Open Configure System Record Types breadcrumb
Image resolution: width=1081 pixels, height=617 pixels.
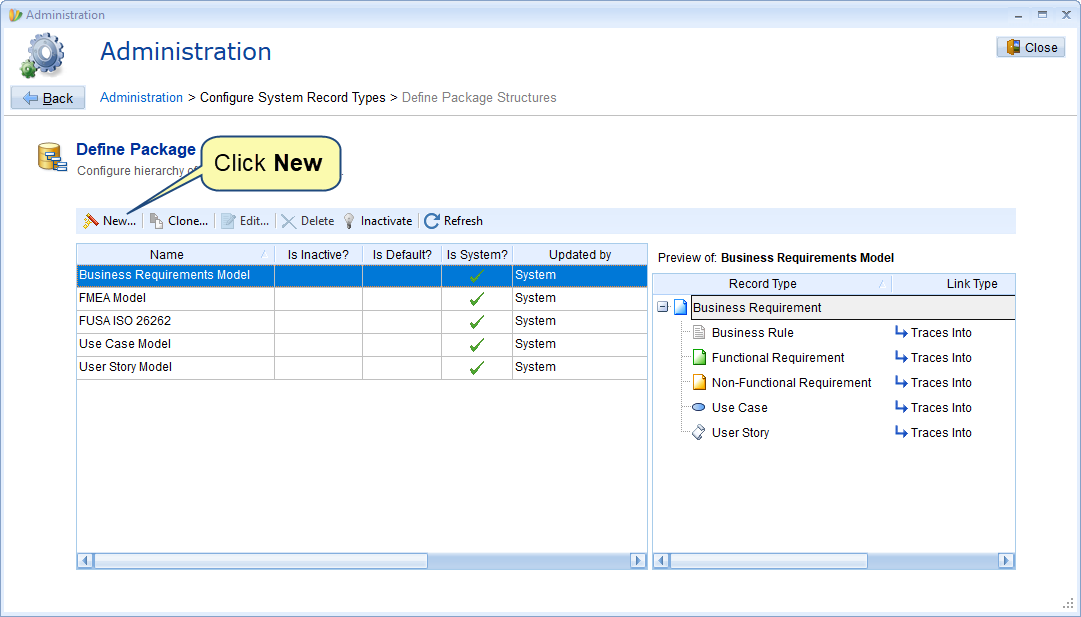[x=292, y=97]
